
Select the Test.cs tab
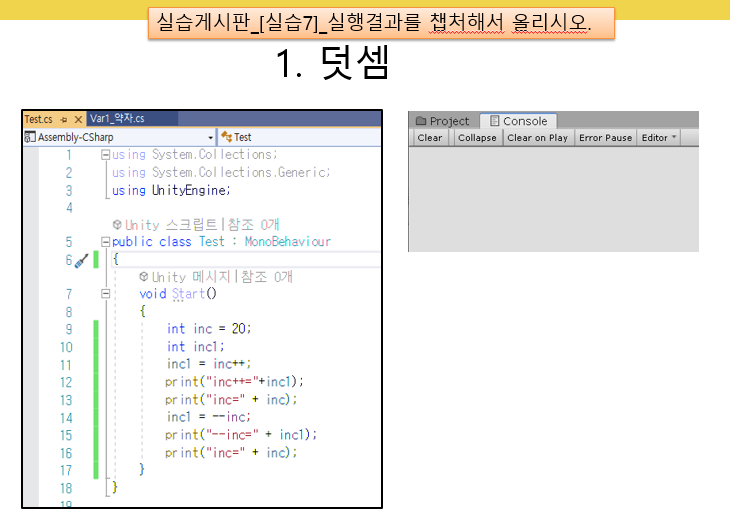(x=38, y=119)
